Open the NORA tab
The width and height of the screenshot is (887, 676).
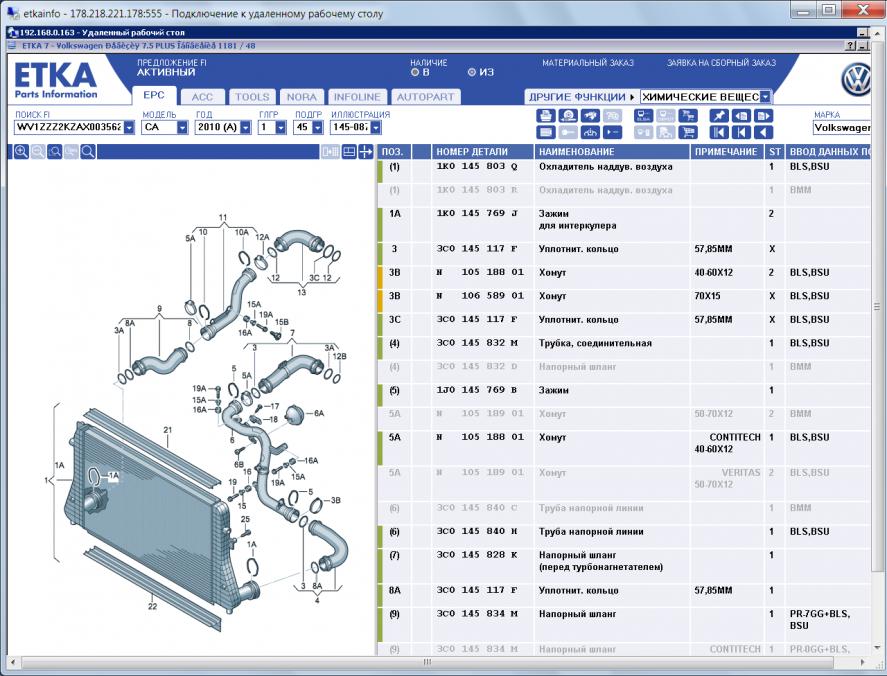(302, 97)
